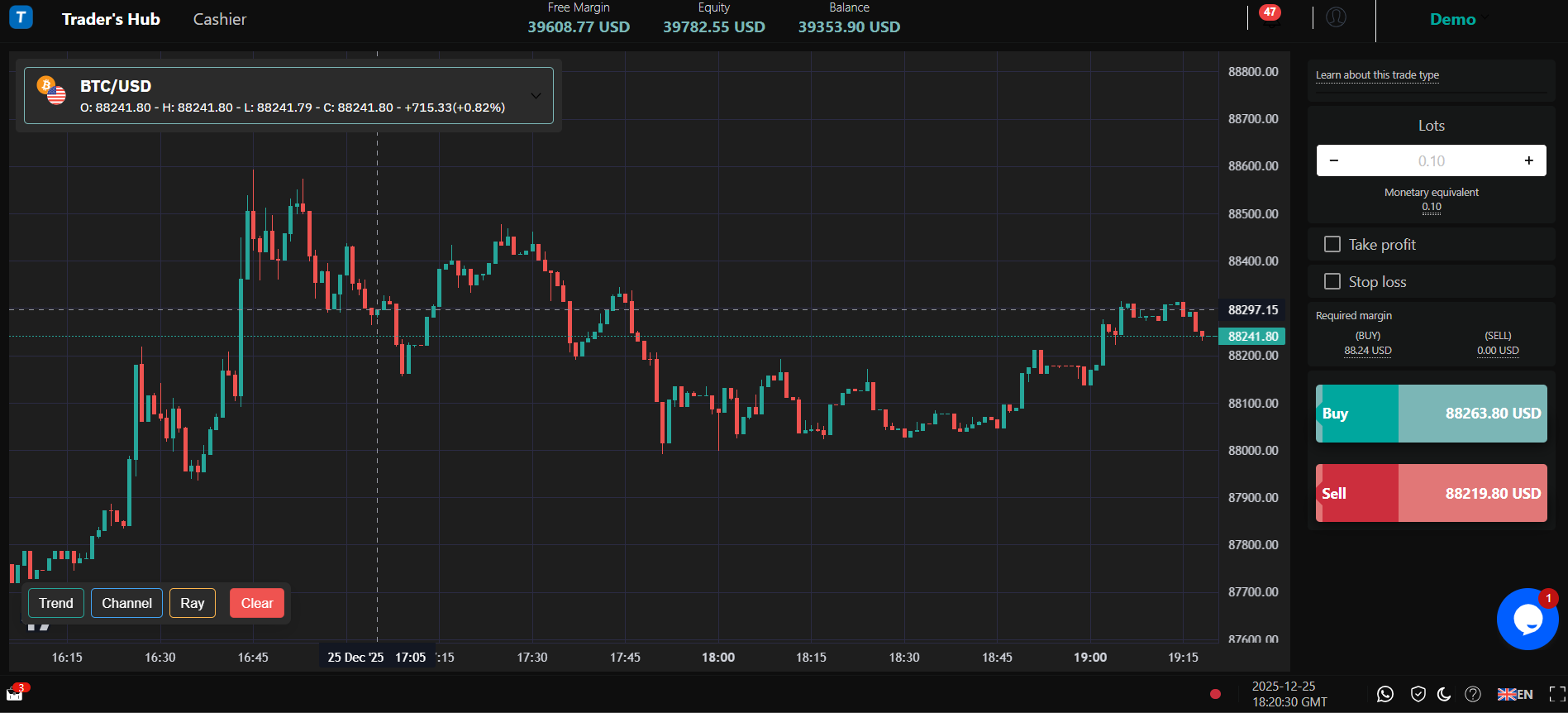Click the shield security icon
This screenshot has height=713, width=1568.
[x=1418, y=694]
